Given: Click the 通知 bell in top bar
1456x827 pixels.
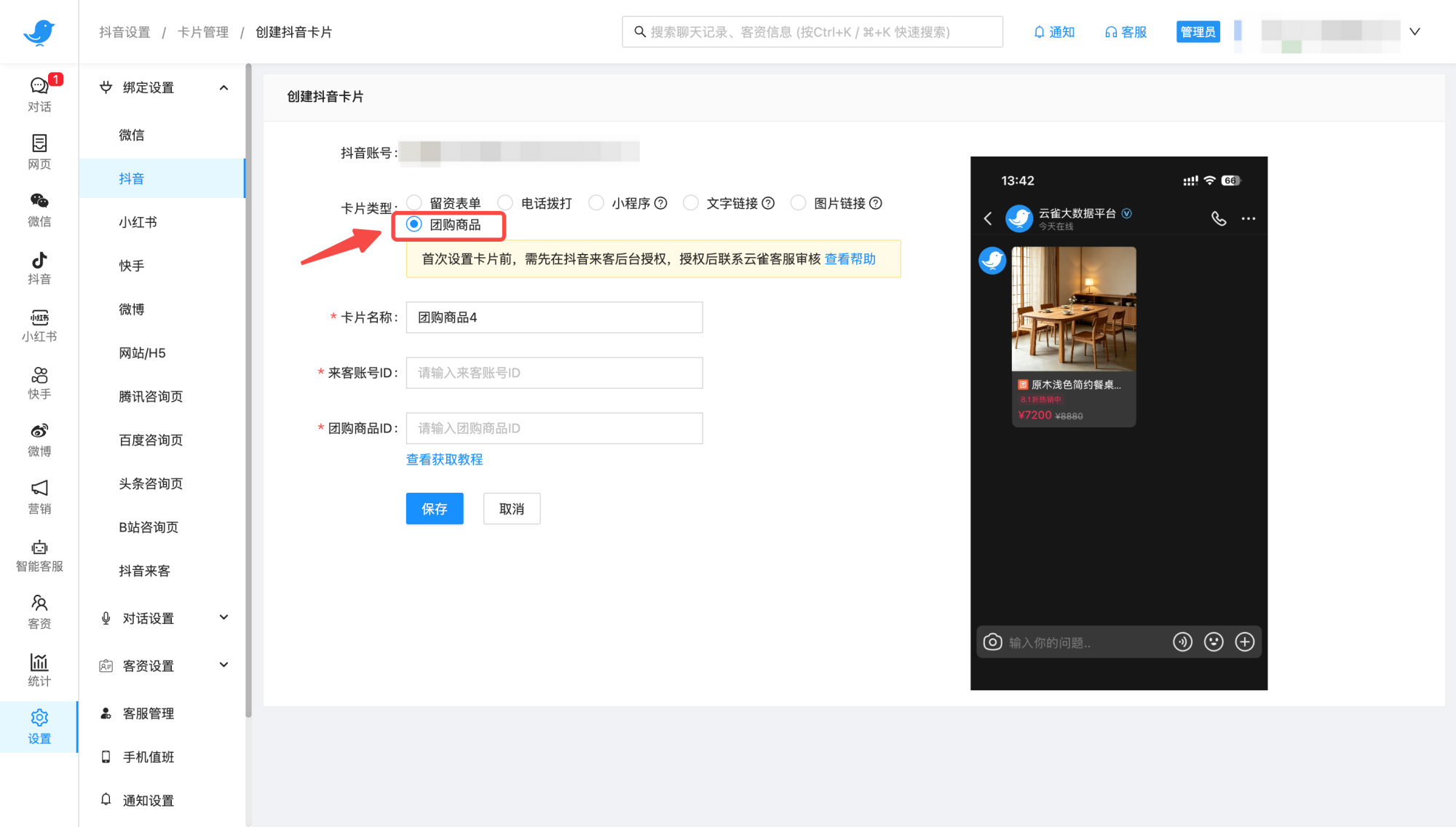Looking at the screenshot, I should coord(1054,32).
